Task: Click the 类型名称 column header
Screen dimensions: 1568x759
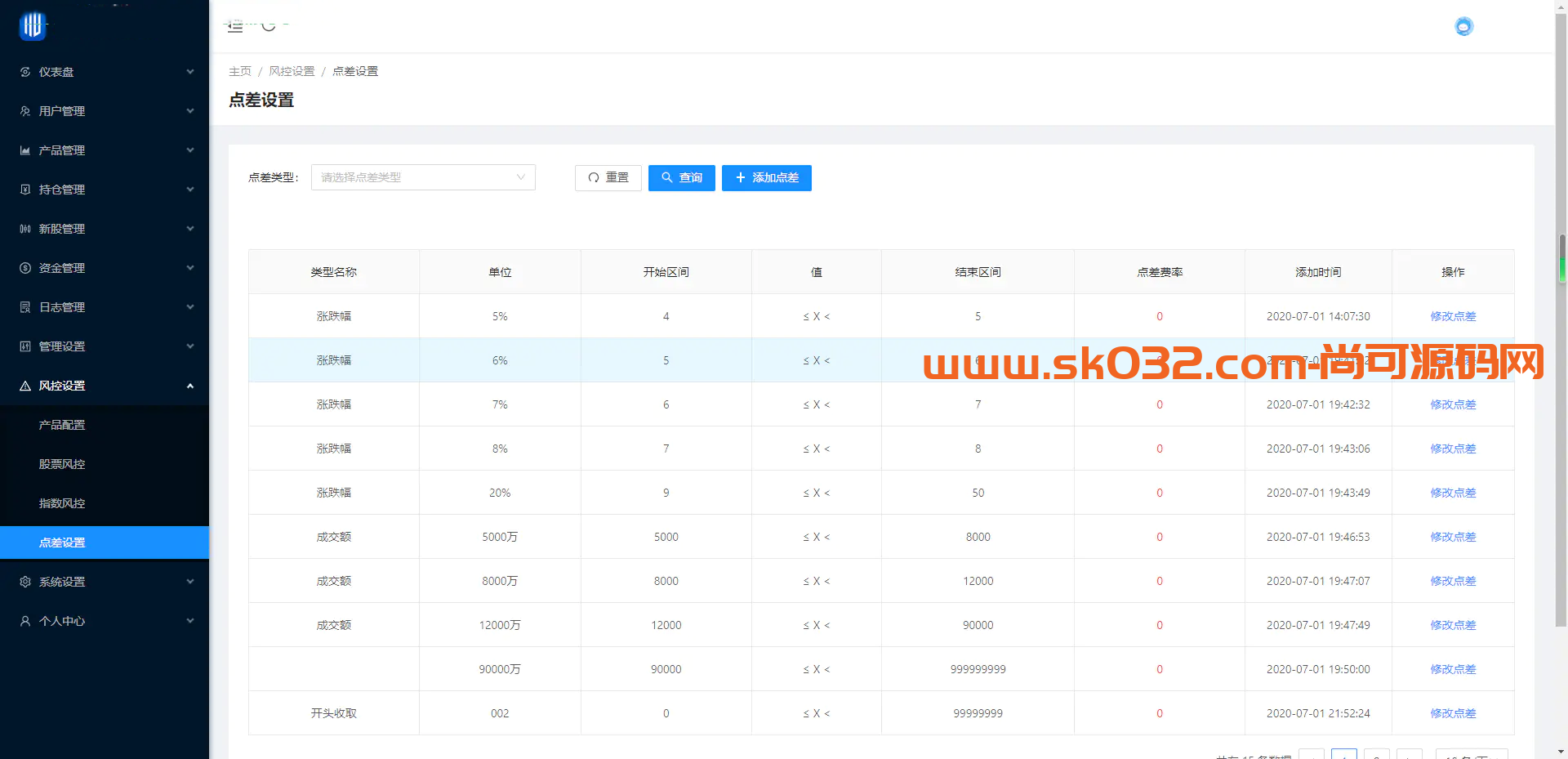Action: coord(334,272)
